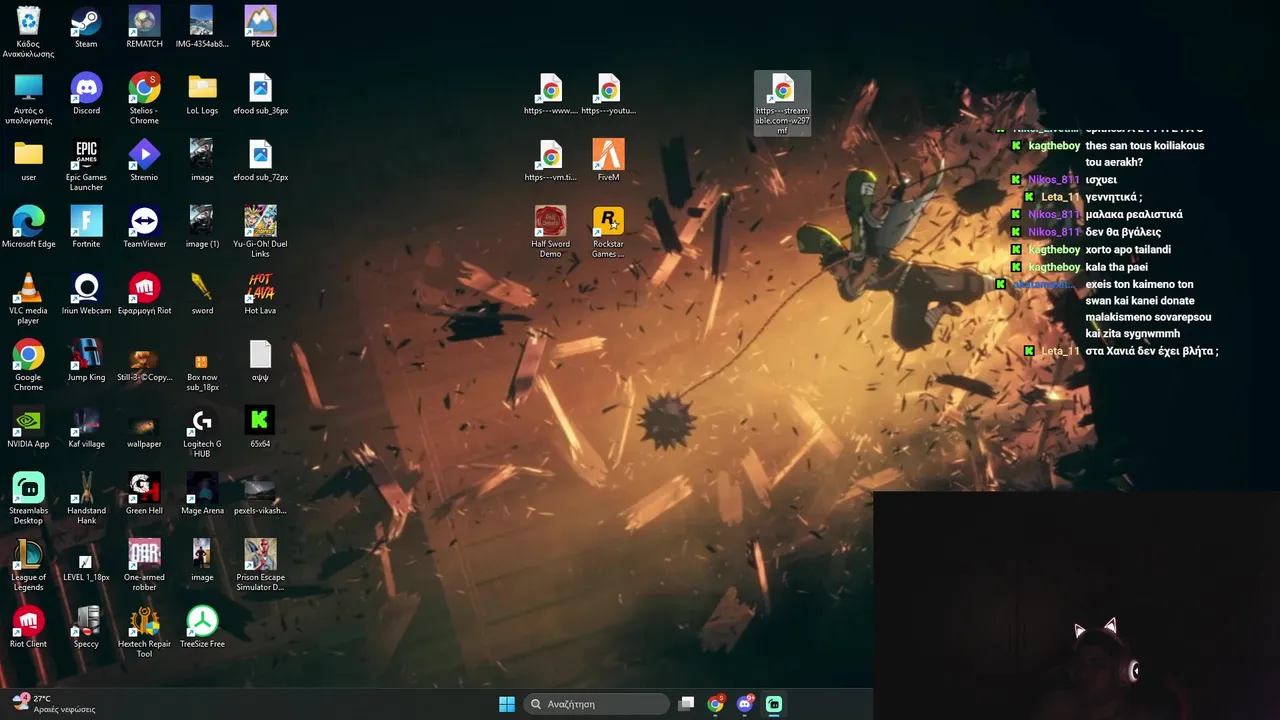The image size is (1280, 720).
Task: Select the sword file icon
Action: (x=202, y=295)
